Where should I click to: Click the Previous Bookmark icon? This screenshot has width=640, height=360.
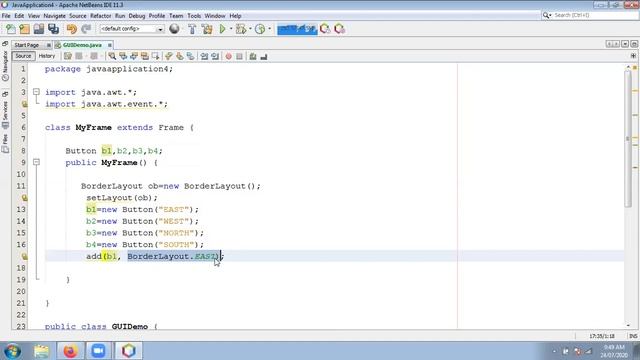coord(169,56)
